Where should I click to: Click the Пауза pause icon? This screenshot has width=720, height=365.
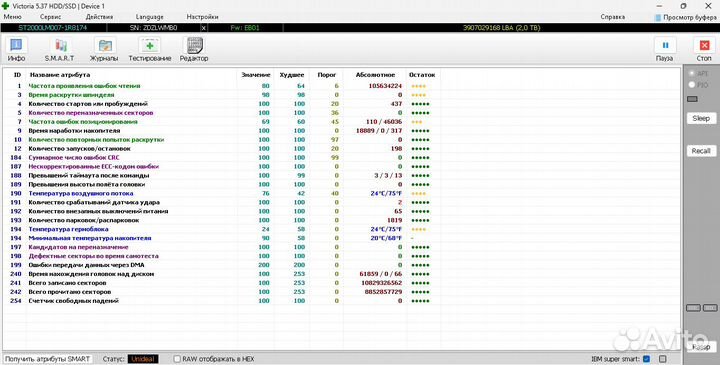coord(664,45)
